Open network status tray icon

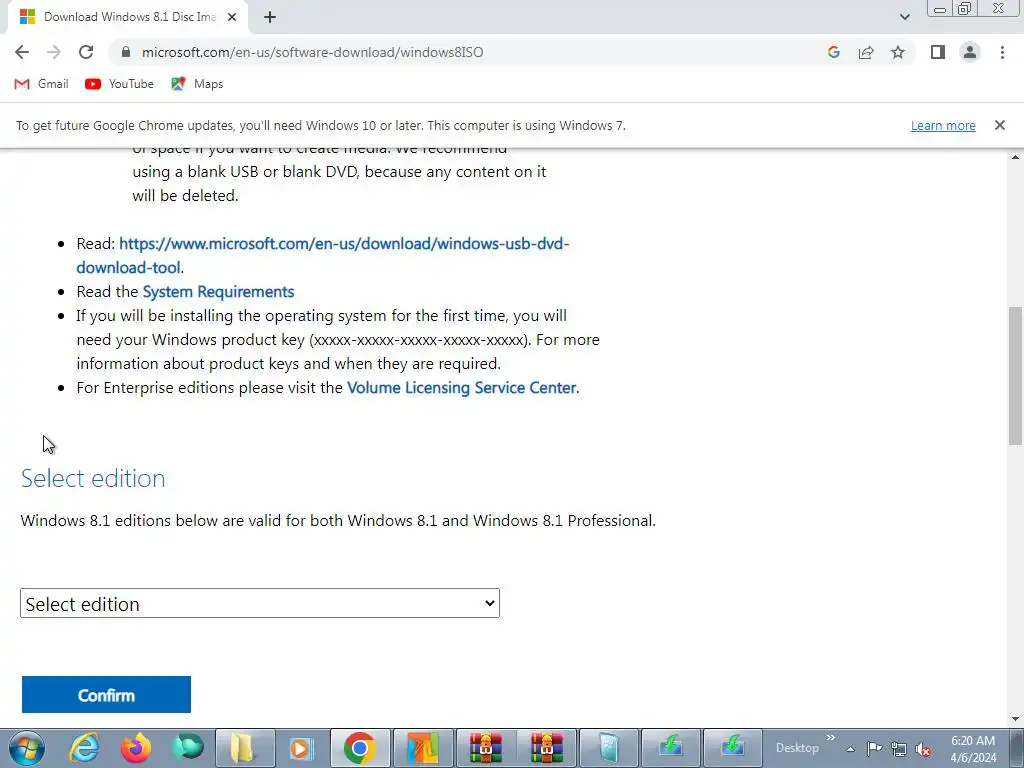point(899,749)
